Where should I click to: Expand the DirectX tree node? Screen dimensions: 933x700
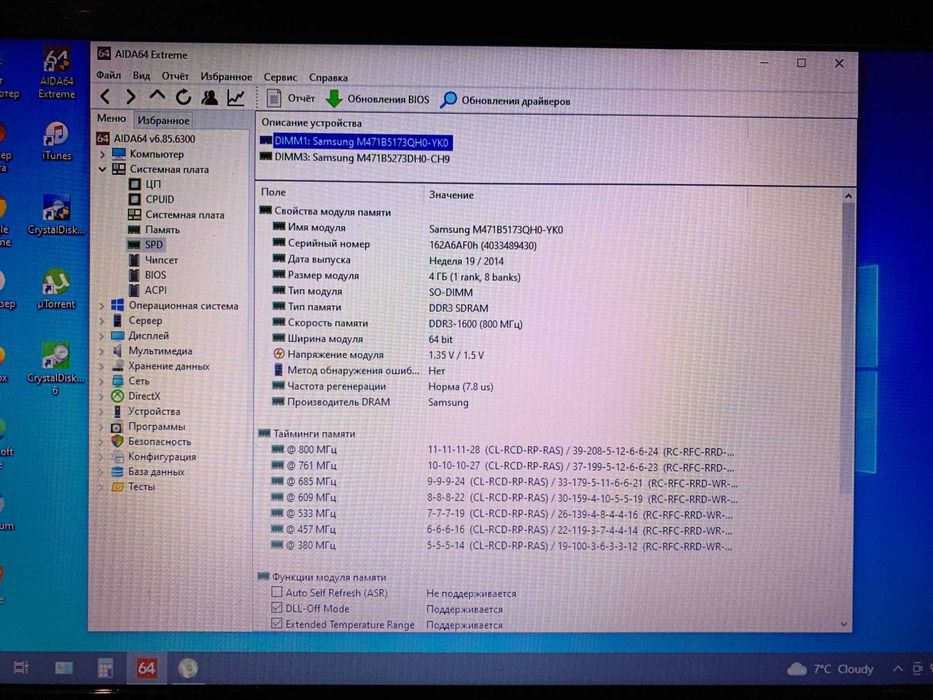[x=101, y=396]
